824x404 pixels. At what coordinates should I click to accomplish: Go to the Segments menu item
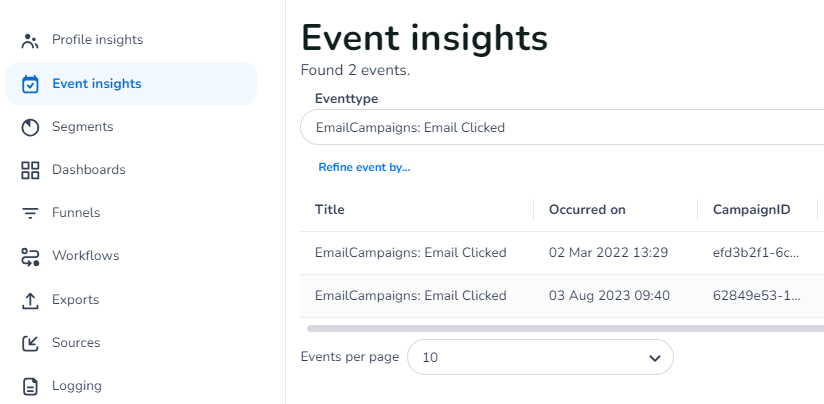(x=82, y=127)
